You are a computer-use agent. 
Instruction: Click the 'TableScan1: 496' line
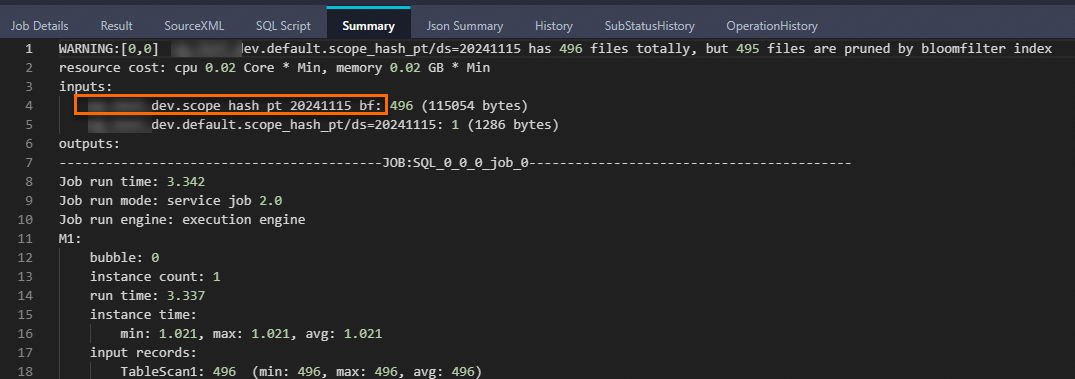302,372
